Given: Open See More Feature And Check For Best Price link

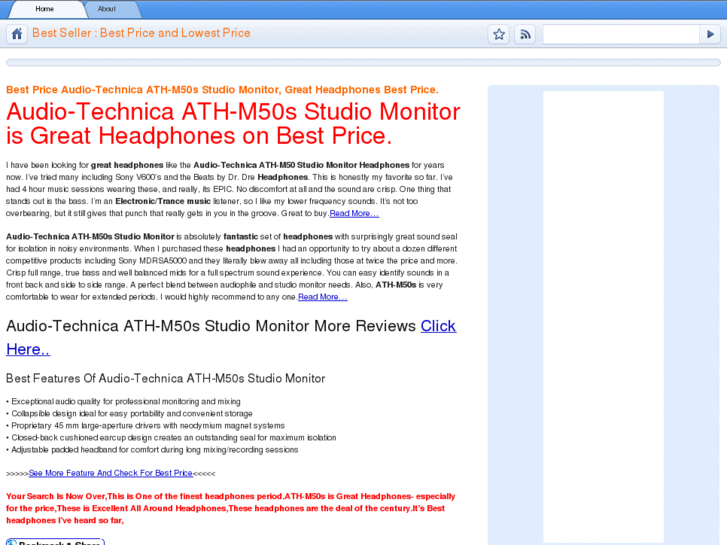Looking at the screenshot, I should pos(110,473).
